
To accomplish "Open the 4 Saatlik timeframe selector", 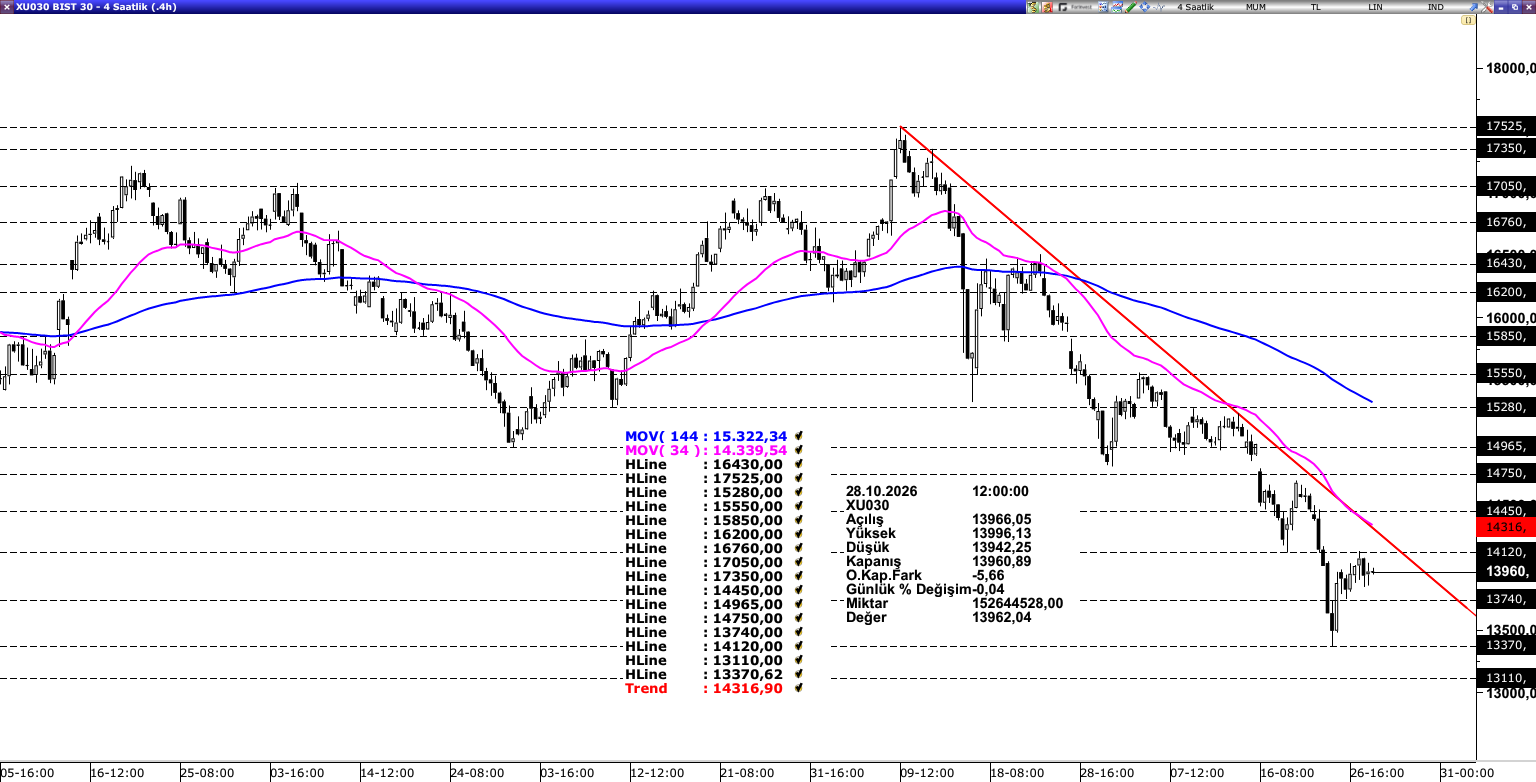I will coord(1195,7).
